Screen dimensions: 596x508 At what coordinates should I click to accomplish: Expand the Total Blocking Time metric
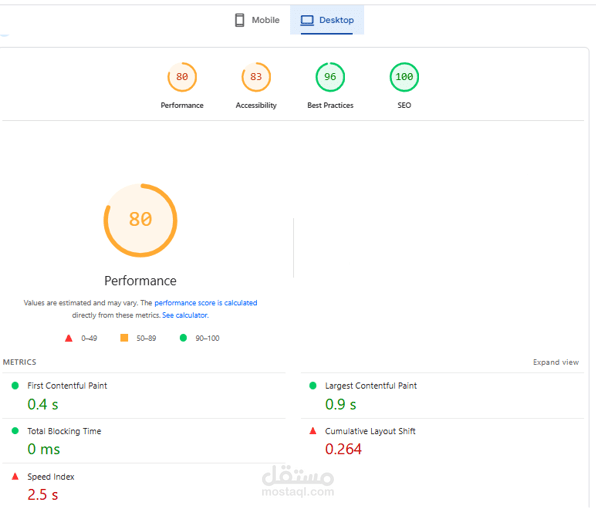coord(144,441)
